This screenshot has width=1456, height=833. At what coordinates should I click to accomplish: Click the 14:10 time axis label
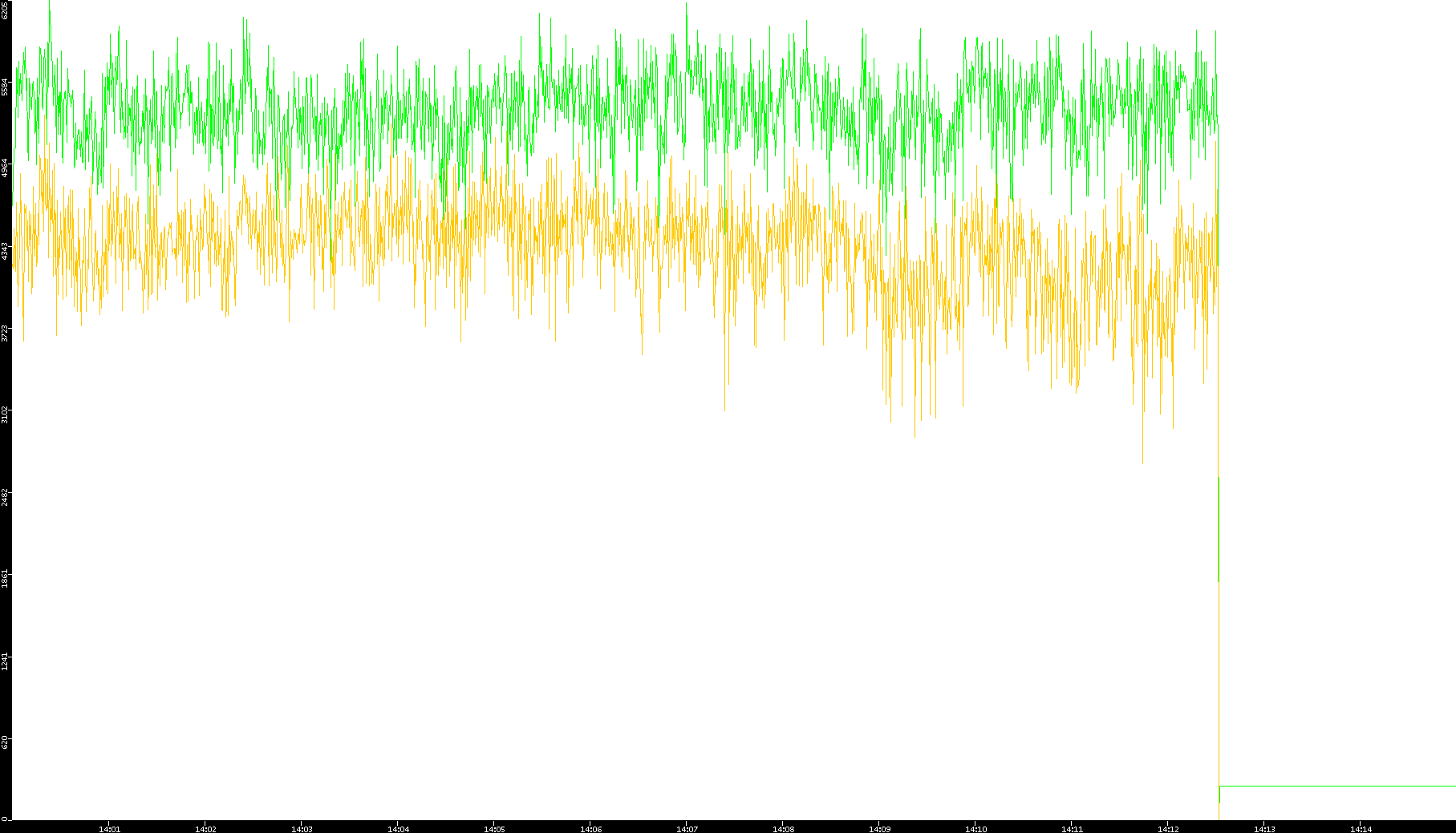pyautogui.click(x=975, y=829)
